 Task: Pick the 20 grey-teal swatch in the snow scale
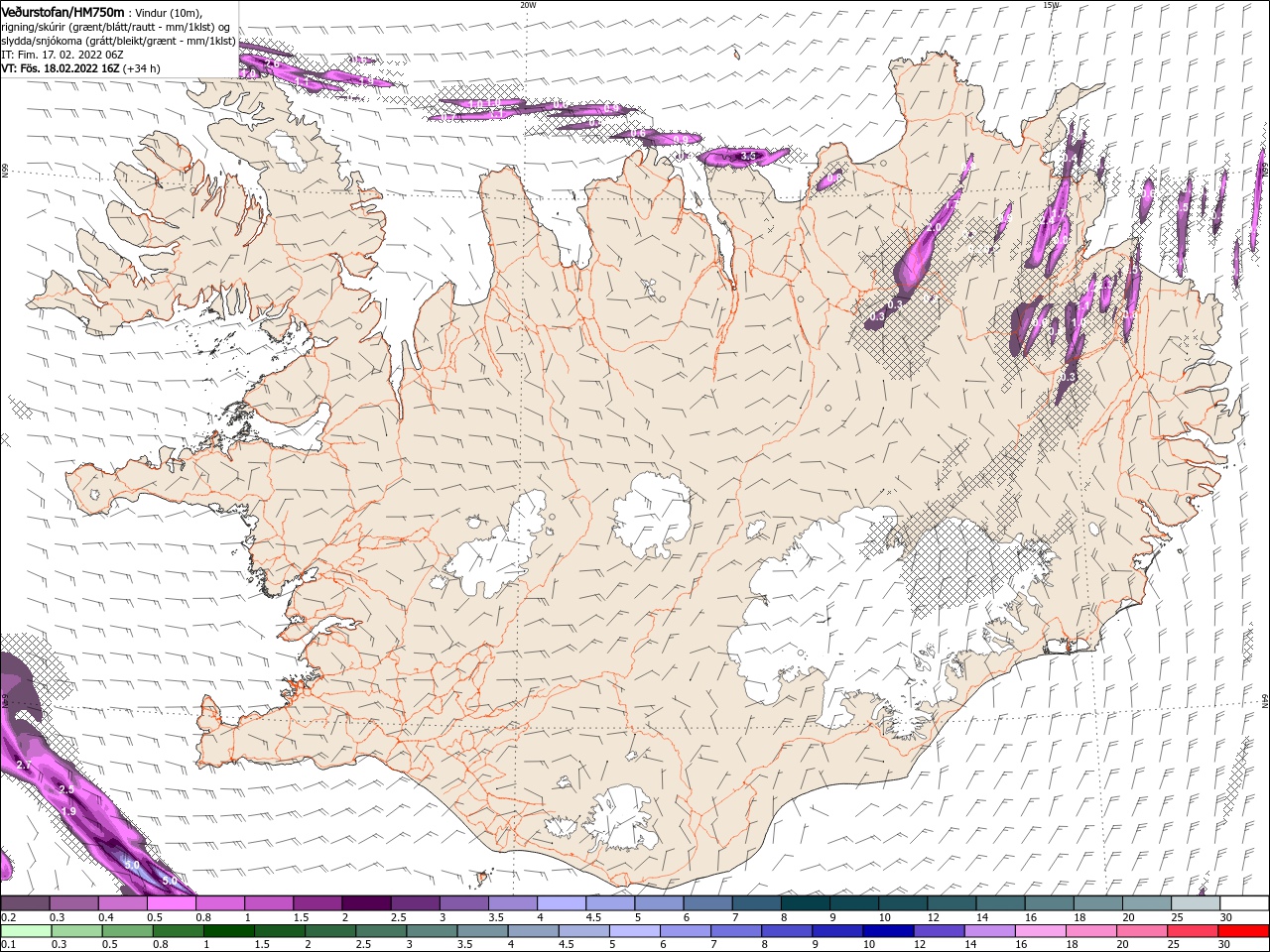coord(1146,903)
